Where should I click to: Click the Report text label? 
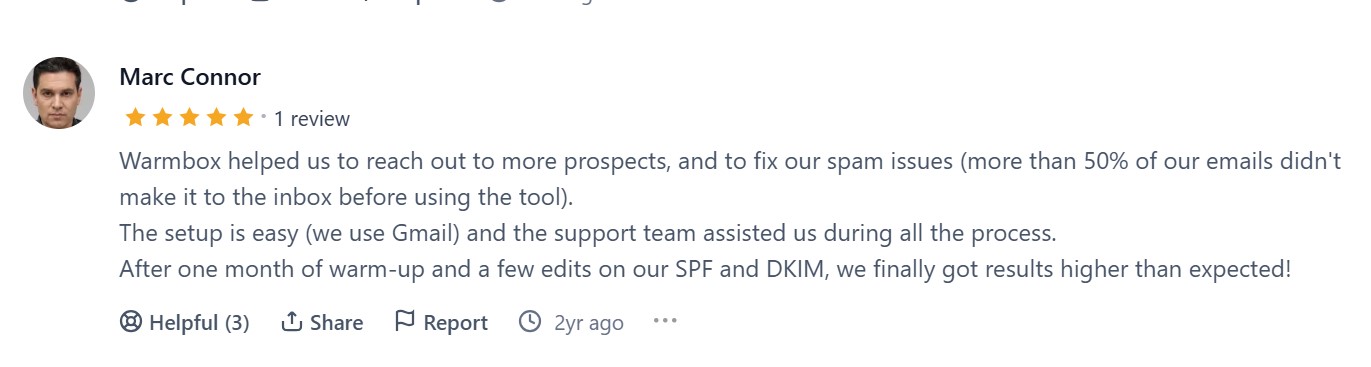456,322
